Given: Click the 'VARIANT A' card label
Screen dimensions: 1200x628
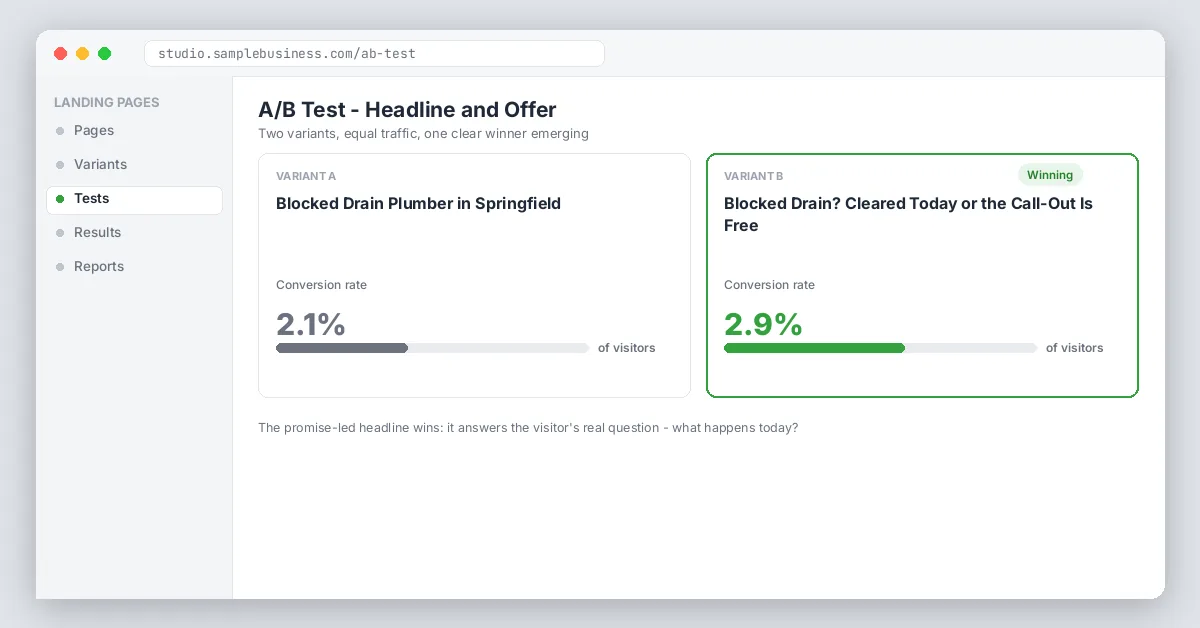Looking at the screenshot, I should 306,176.
